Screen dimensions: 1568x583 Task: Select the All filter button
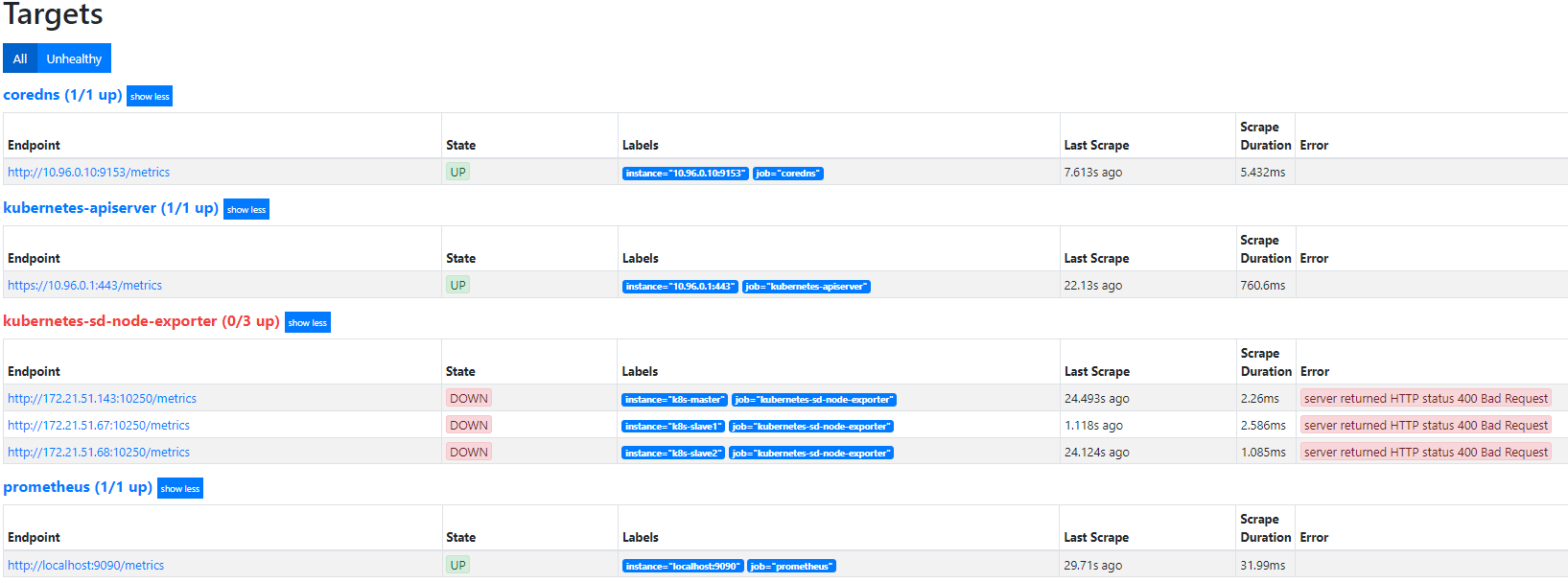20,58
